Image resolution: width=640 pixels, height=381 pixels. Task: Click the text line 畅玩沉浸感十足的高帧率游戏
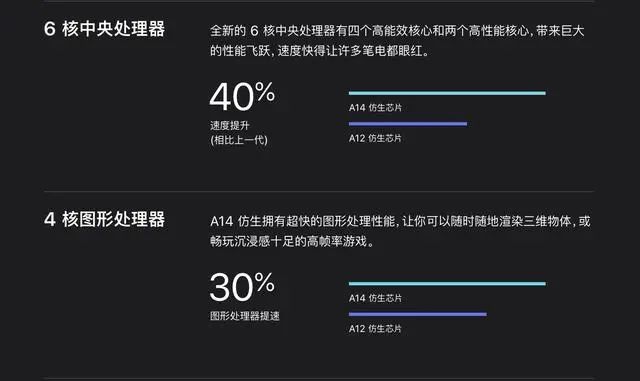(x=292, y=241)
